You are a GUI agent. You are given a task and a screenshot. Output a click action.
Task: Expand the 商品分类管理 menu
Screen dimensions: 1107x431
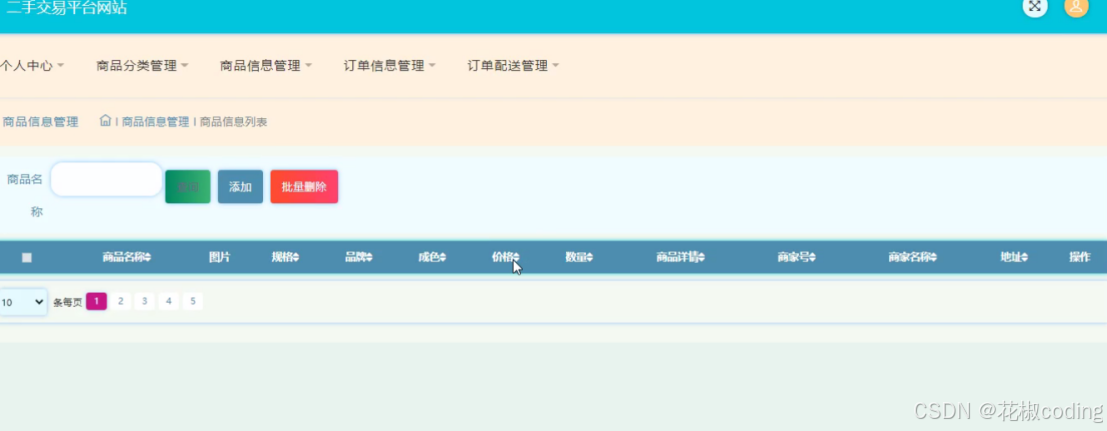click(x=142, y=66)
